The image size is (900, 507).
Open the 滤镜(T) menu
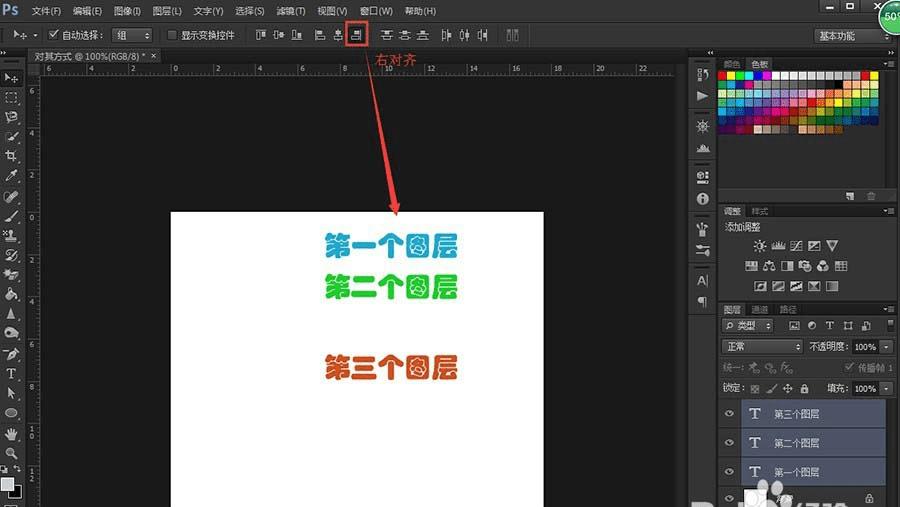[291, 11]
